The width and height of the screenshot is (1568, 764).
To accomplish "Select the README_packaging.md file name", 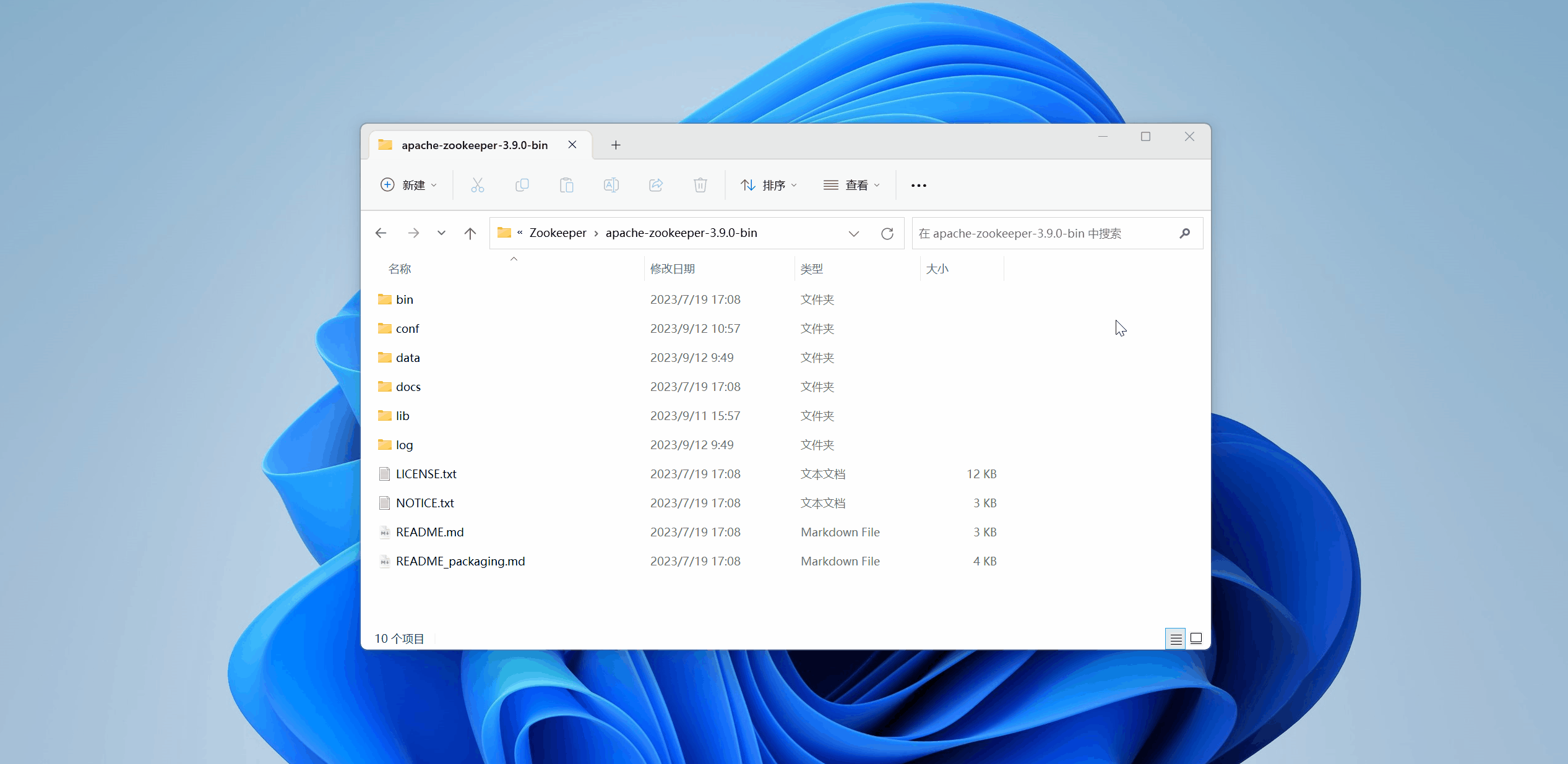I will [x=460, y=561].
